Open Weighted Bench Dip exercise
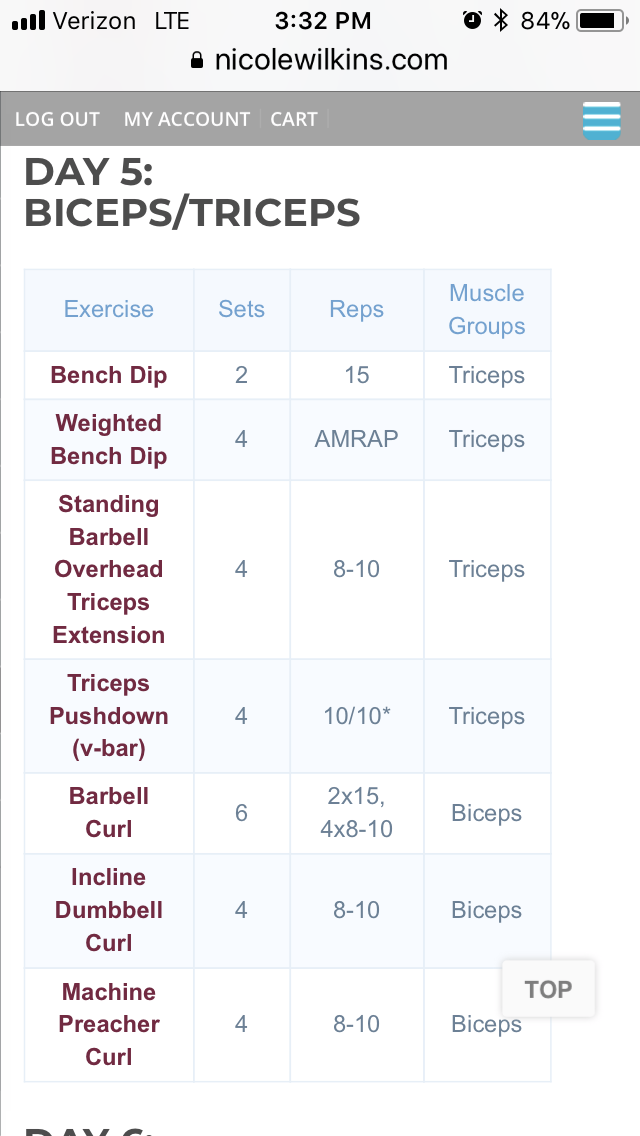 pyautogui.click(x=109, y=440)
